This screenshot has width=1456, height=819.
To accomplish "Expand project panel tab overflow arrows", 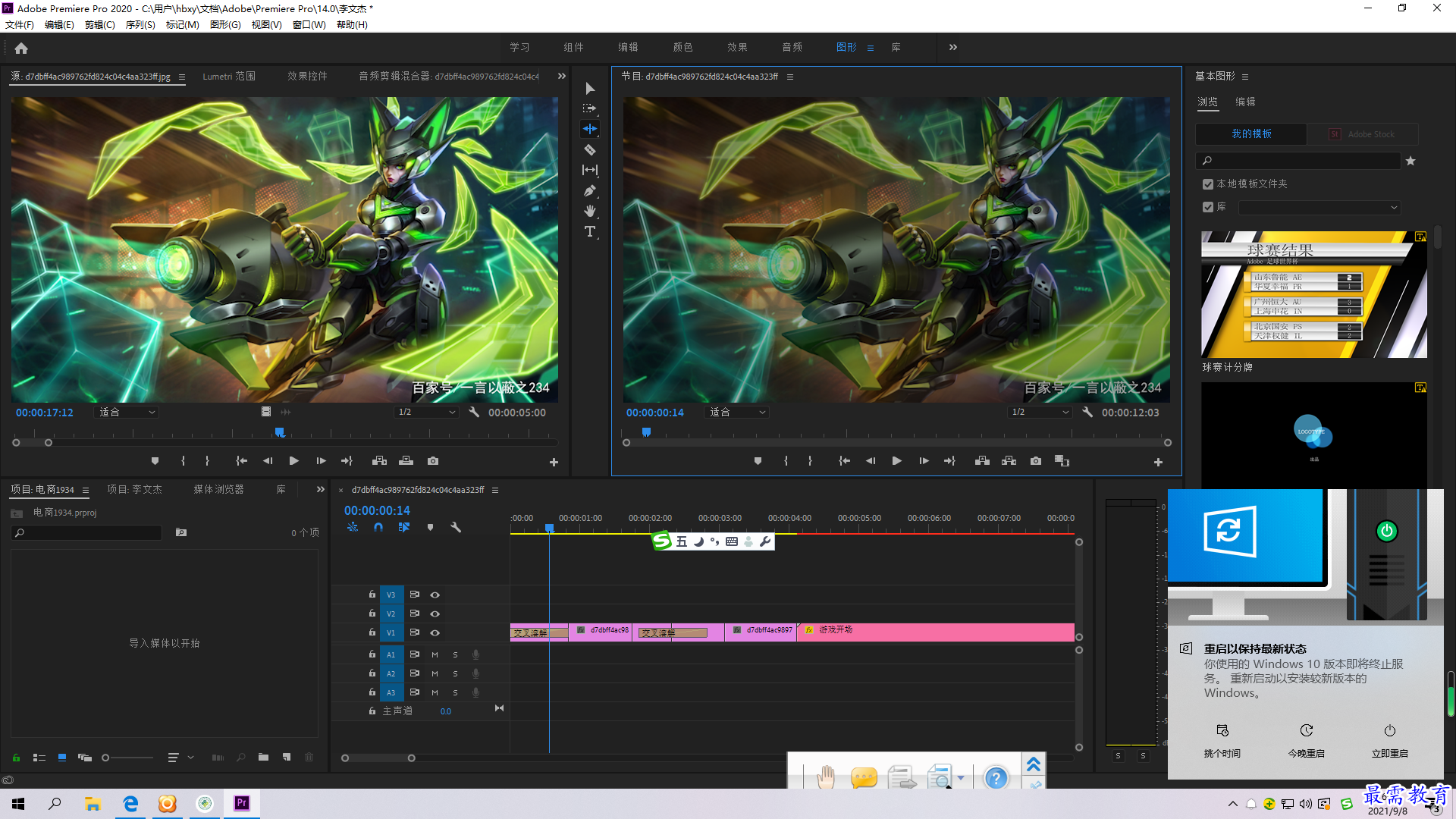I will (321, 489).
